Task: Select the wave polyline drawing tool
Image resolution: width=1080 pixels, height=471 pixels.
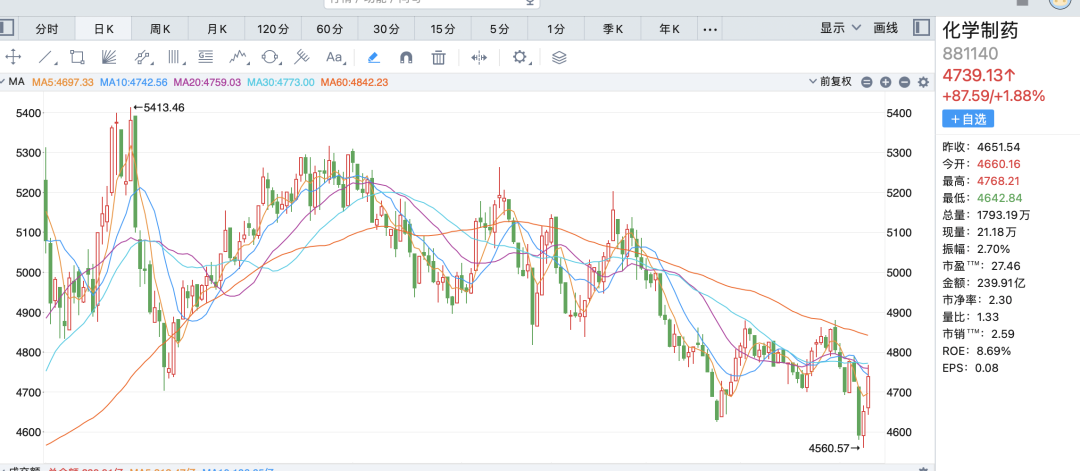Action: 238,57
